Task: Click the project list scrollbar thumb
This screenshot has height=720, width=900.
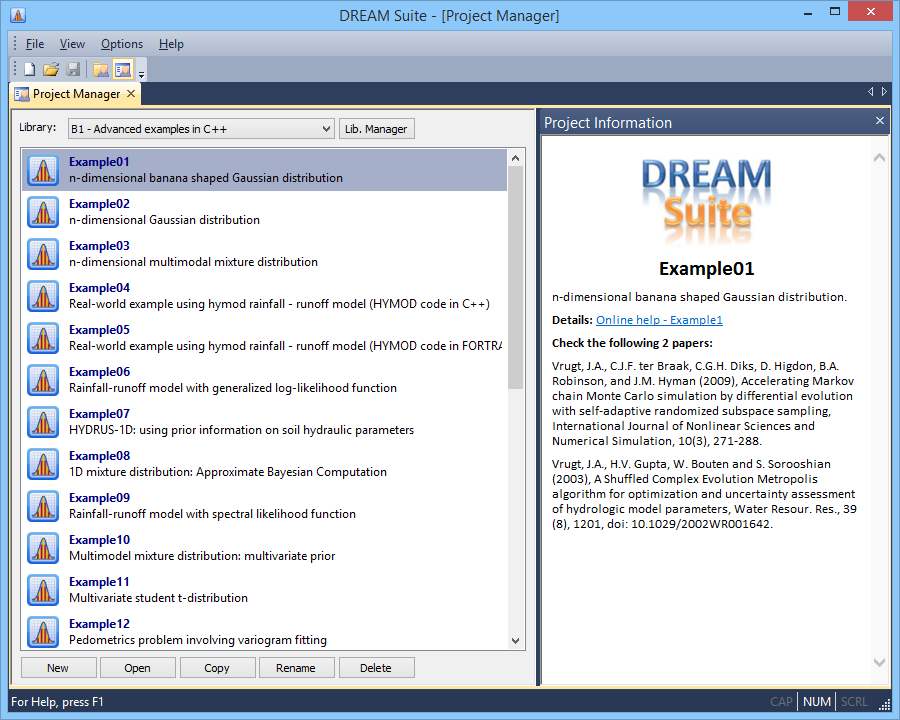Action: 515,278
